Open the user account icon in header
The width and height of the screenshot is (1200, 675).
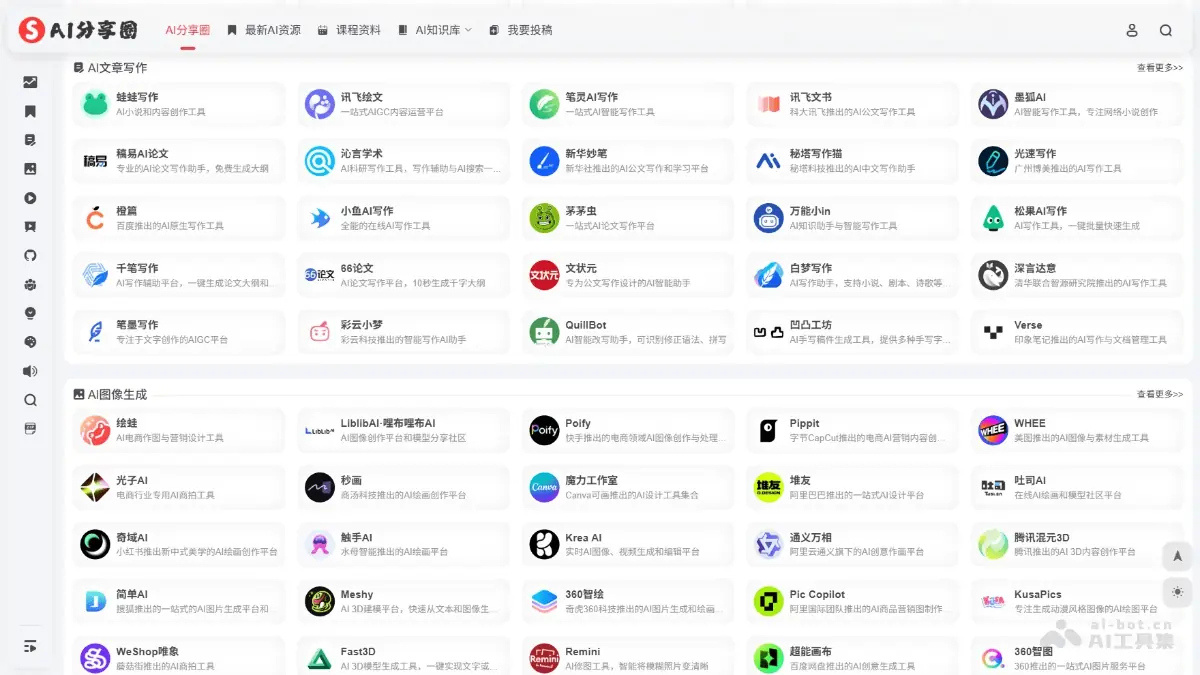pos(1132,30)
